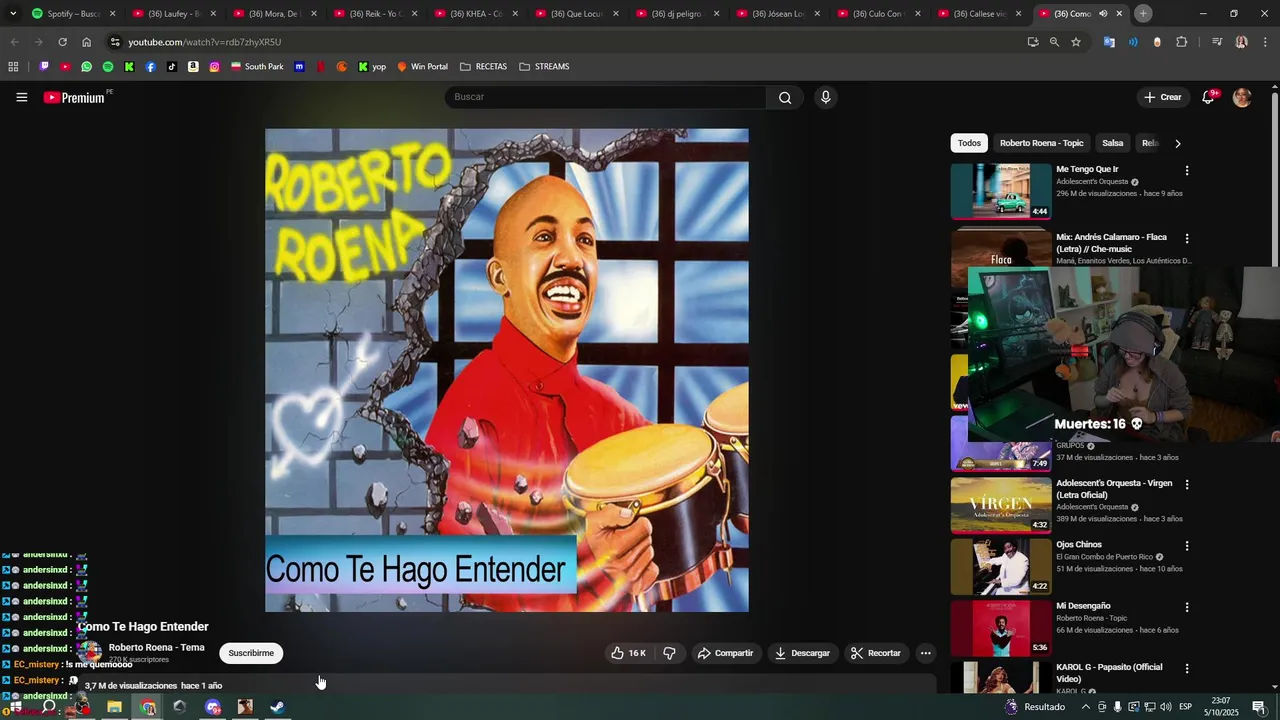Open the Netflix bookmark icon
Viewport: 1280px width, 720px height.
(321, 66)
